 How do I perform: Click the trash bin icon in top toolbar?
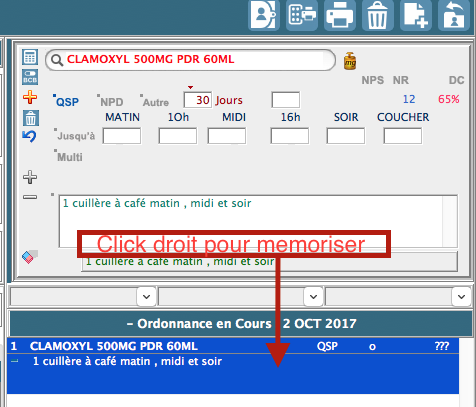[x=377, y=15]
